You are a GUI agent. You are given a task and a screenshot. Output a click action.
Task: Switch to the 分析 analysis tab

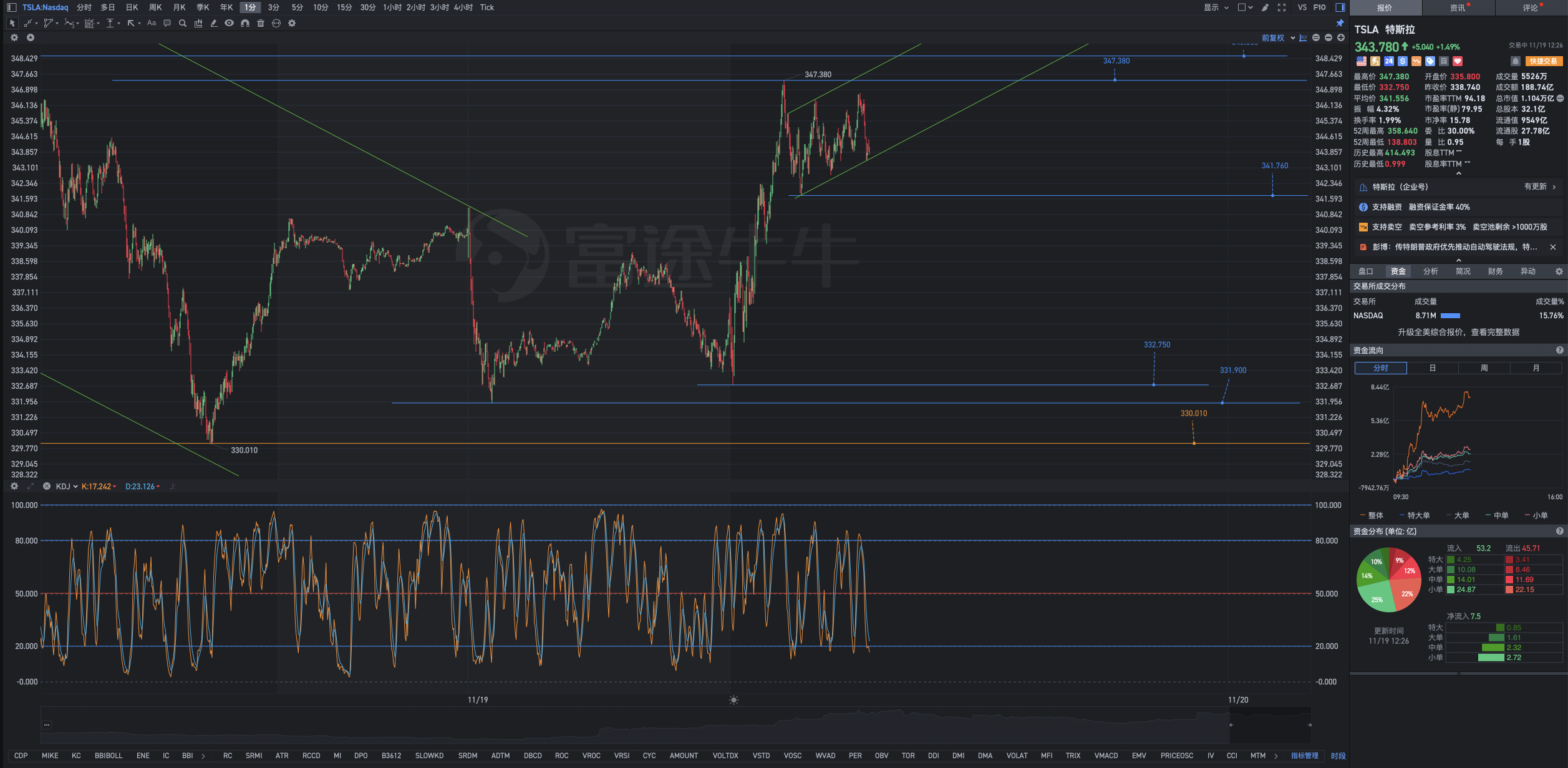[1431, 271]
